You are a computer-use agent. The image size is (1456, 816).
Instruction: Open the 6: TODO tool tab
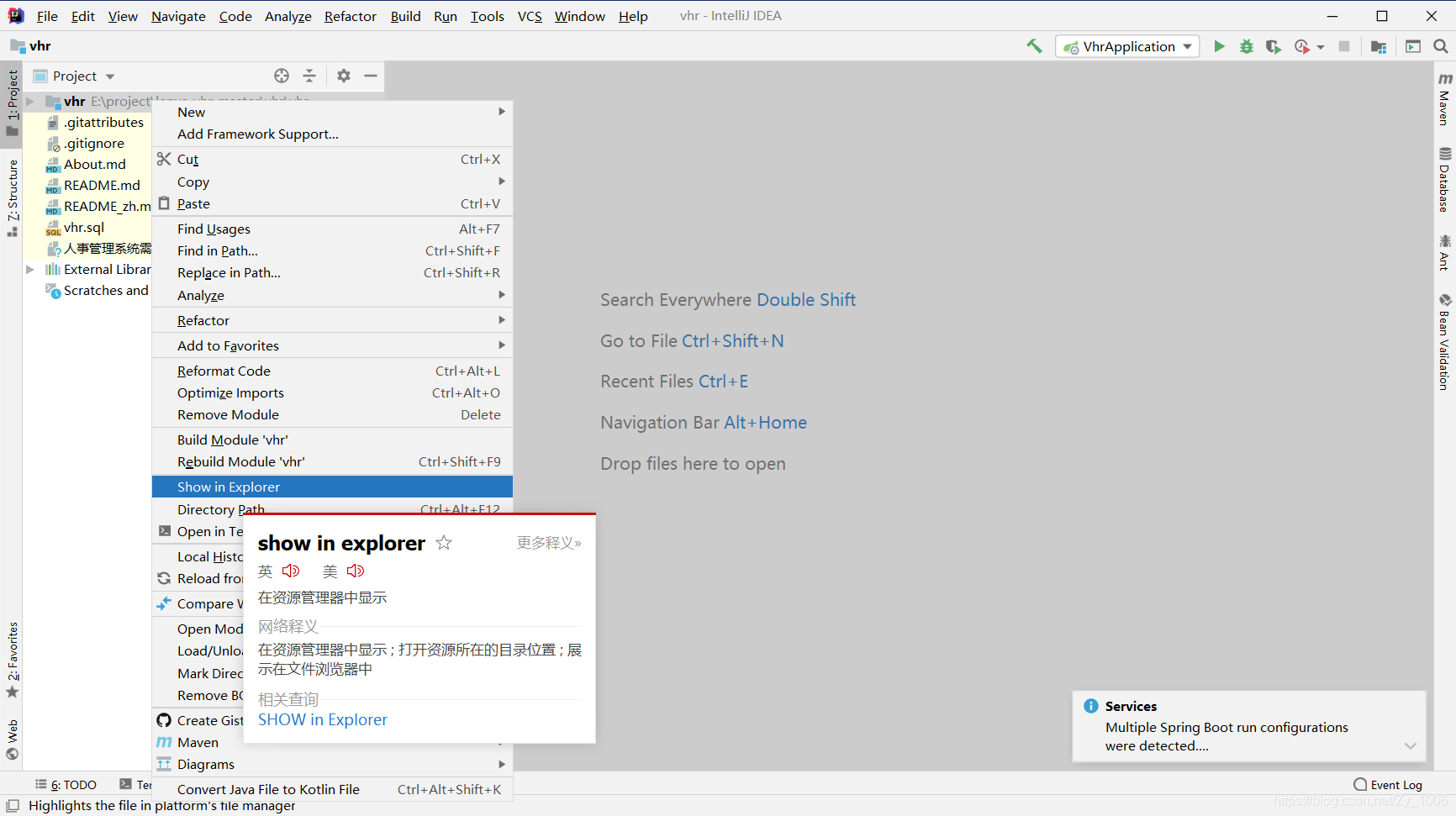click(66, 785)
